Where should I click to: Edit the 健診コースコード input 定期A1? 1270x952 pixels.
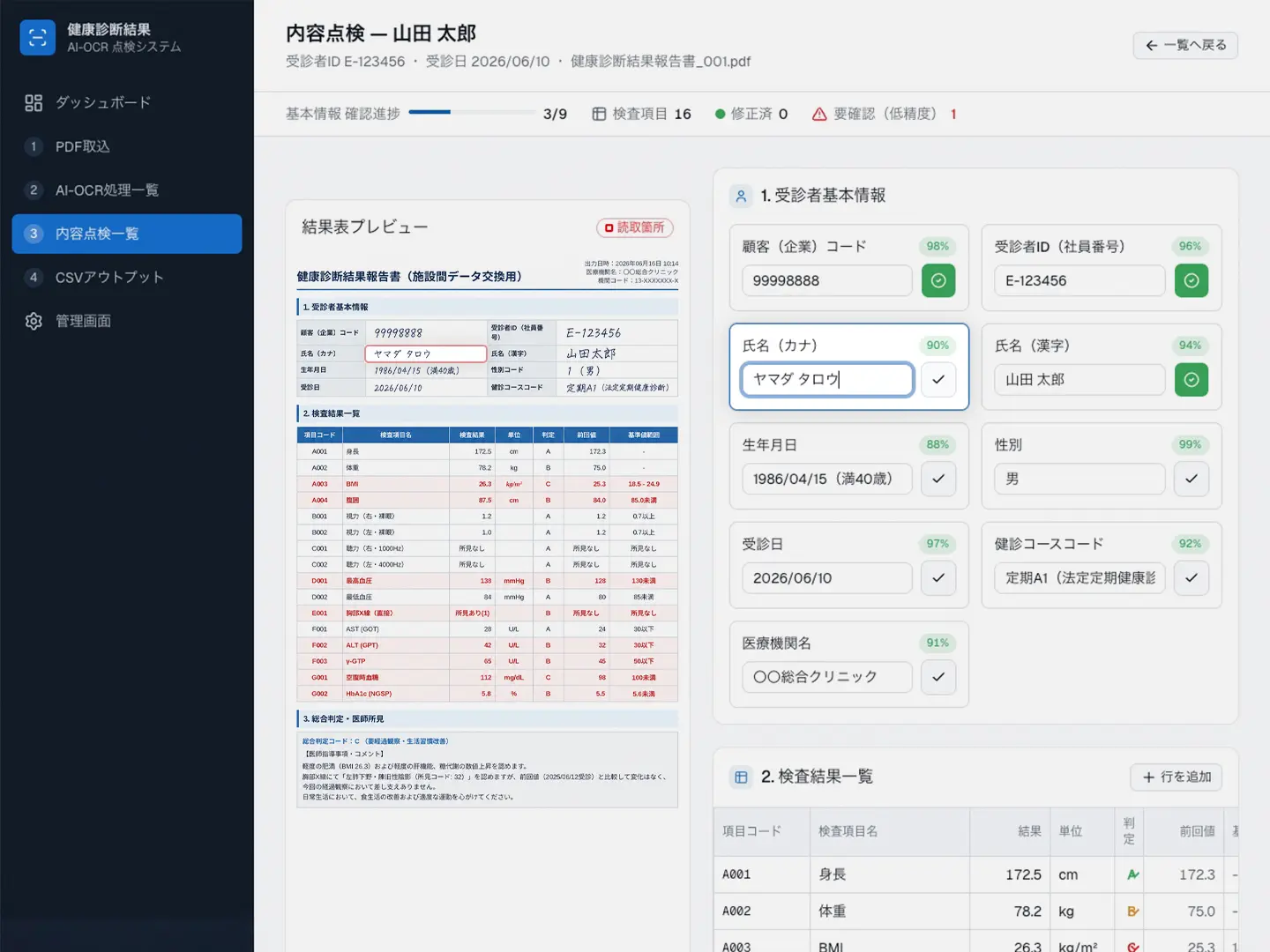click(1079, 578)
